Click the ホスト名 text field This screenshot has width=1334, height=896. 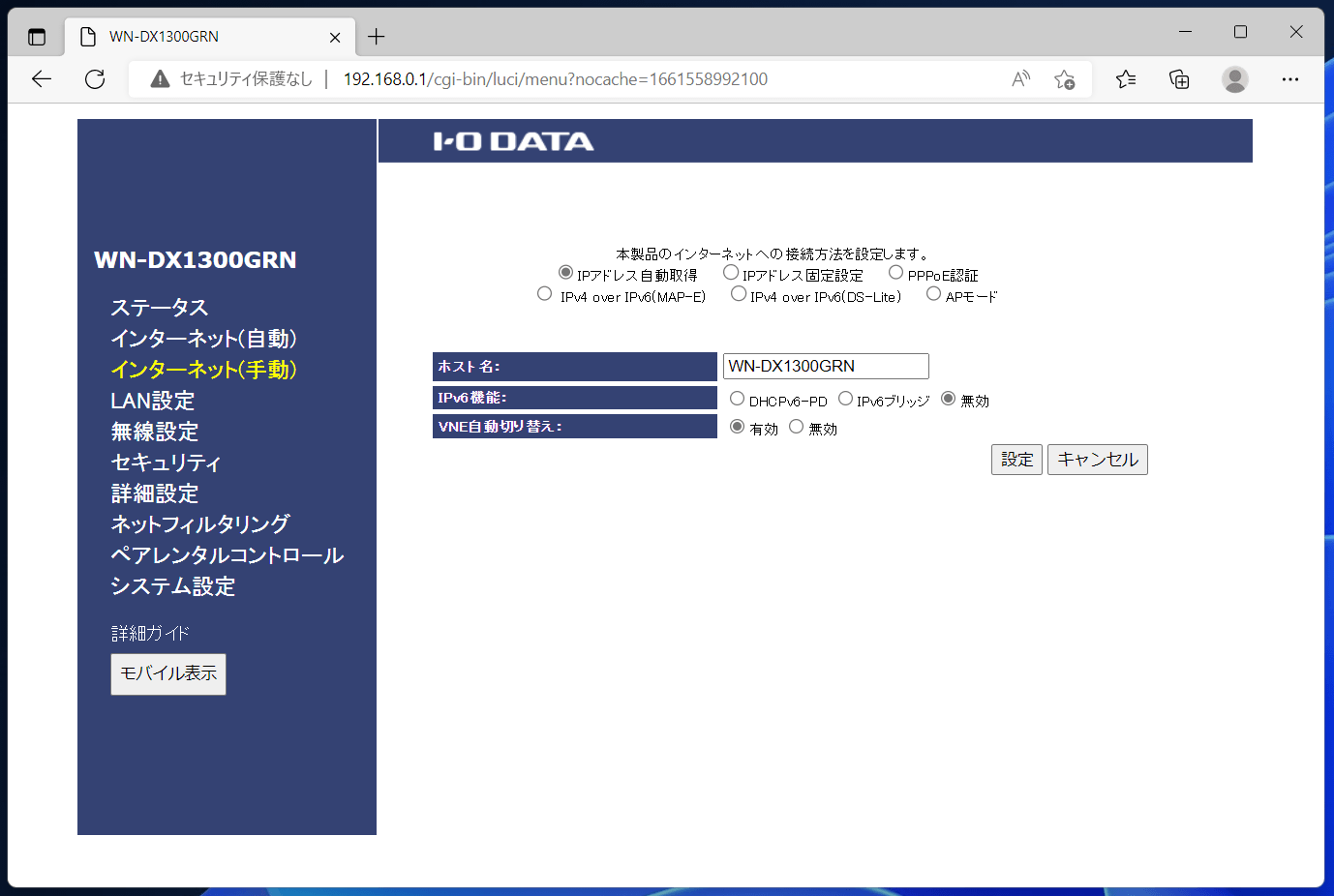825,366
